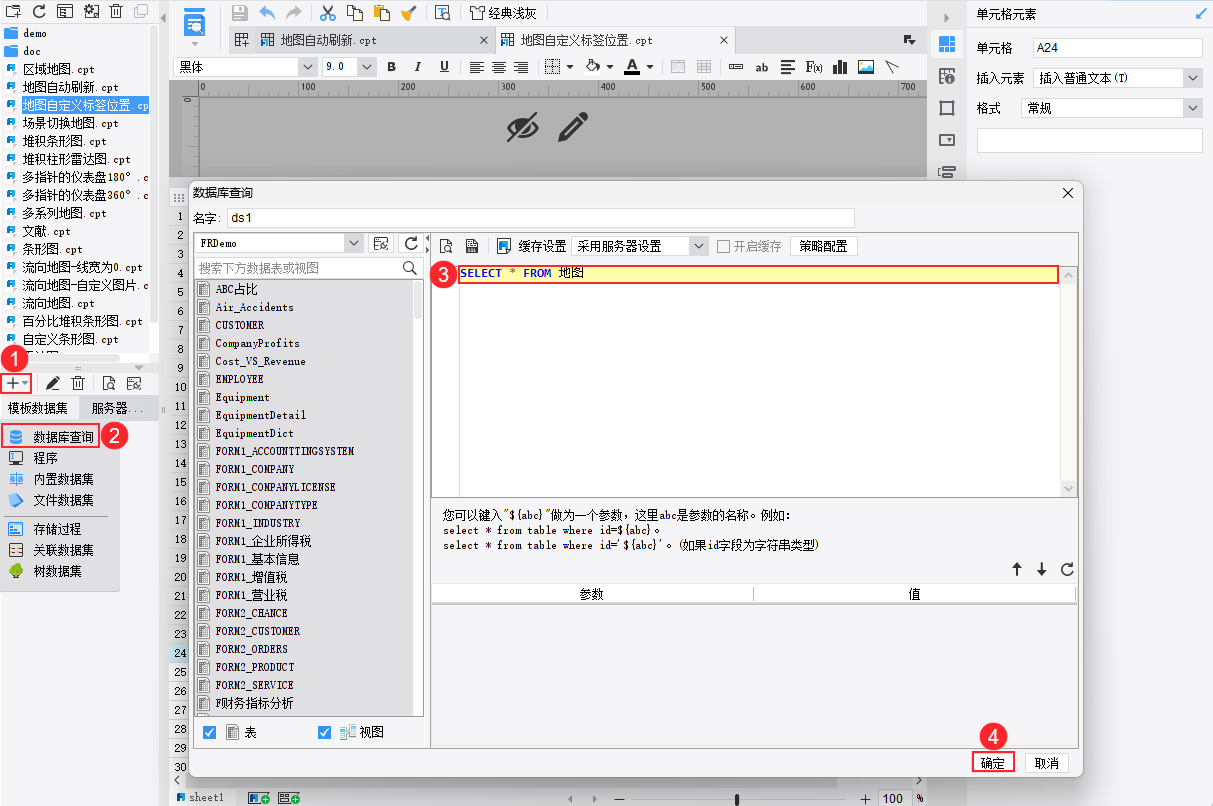Move parameter up with the up arrow
The height and width of the screenshot is (806, 1213).
1017,569
